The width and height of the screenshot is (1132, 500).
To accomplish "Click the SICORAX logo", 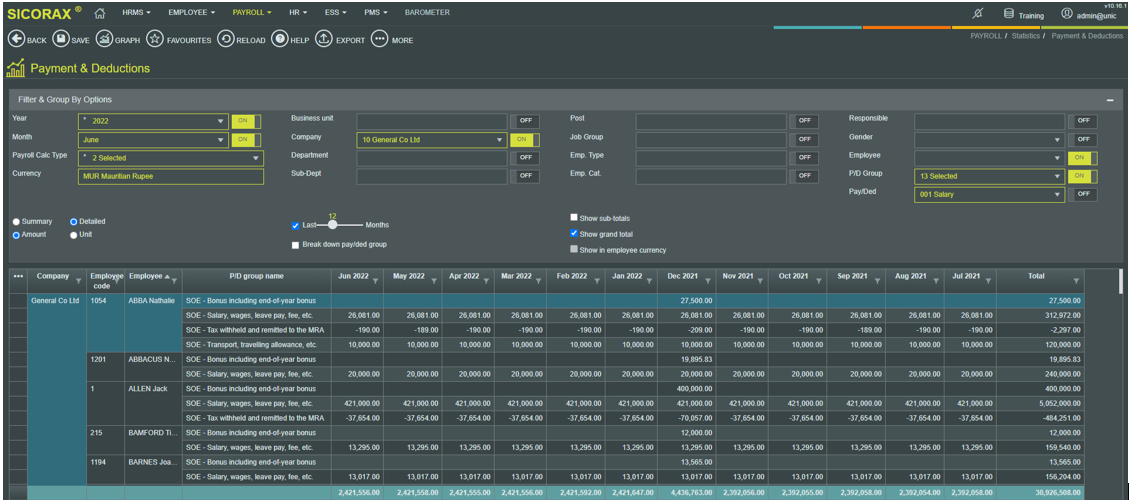I will (44, 13).
